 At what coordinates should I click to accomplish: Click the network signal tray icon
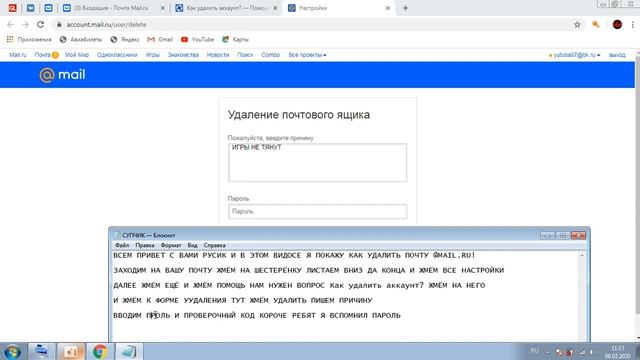pos(582,352)
